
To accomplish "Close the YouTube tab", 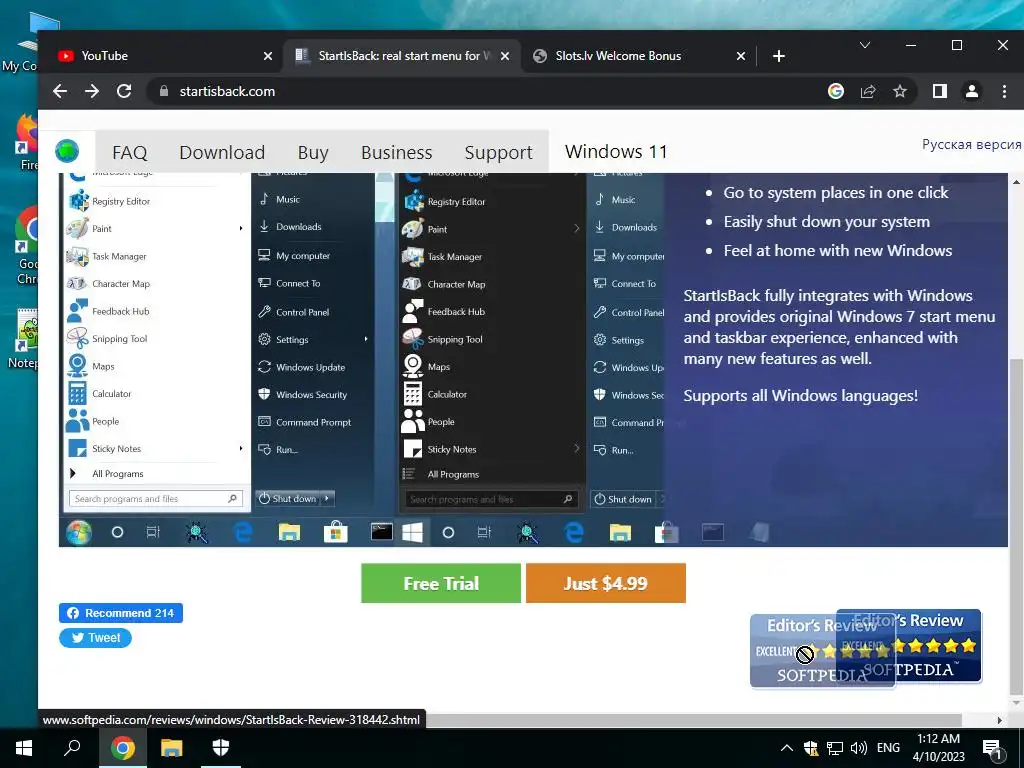I will click(268, 56).
